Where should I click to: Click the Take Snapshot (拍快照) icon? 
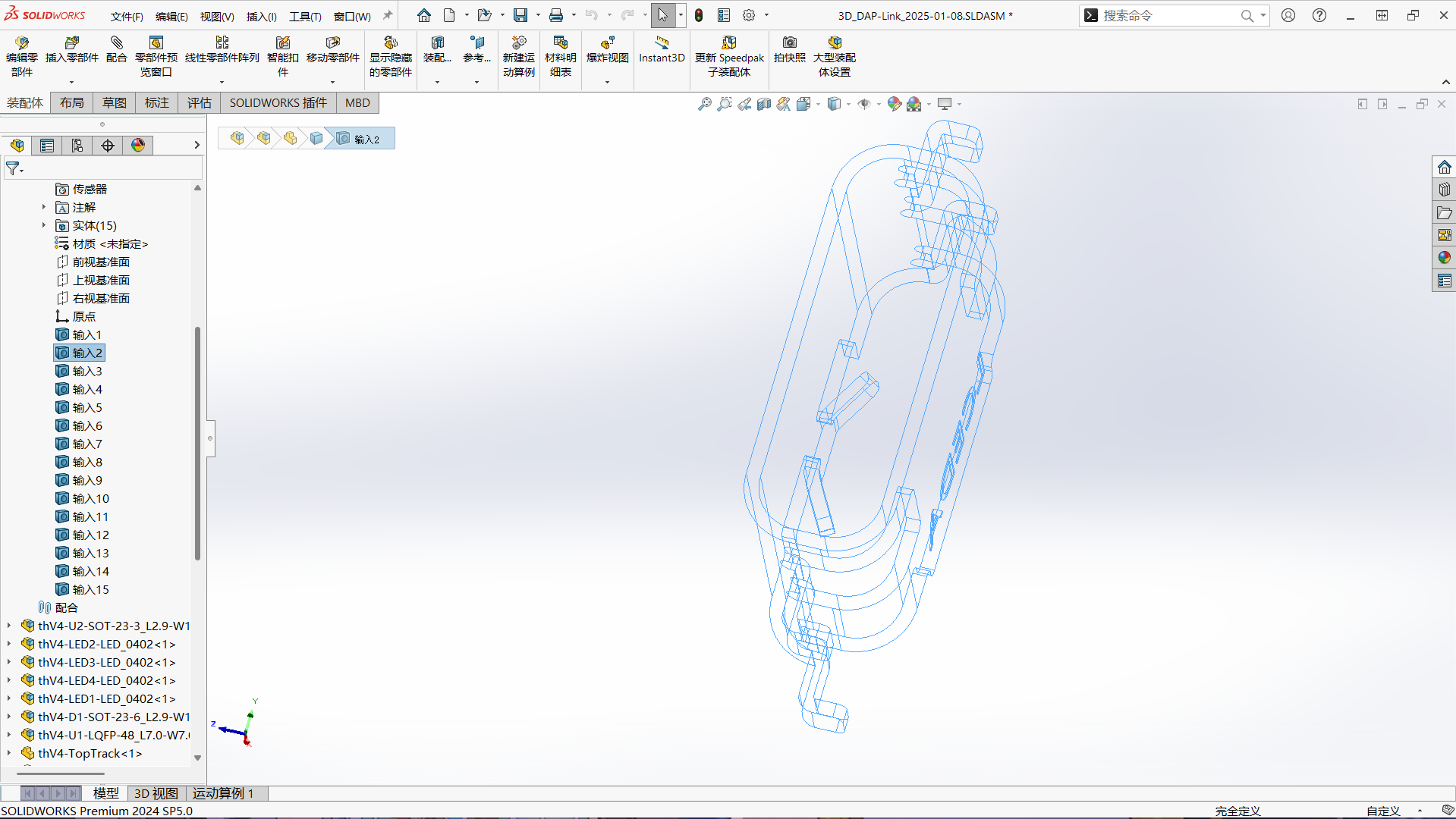789,43
